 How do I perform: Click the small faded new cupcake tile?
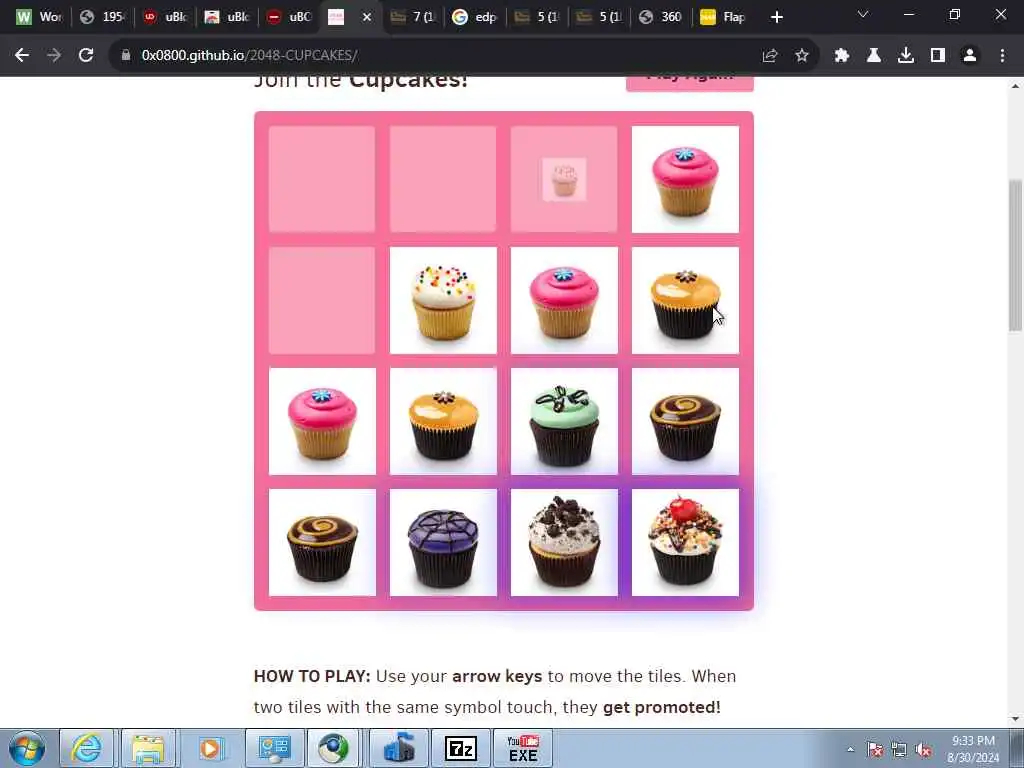(x=564, y=179)
